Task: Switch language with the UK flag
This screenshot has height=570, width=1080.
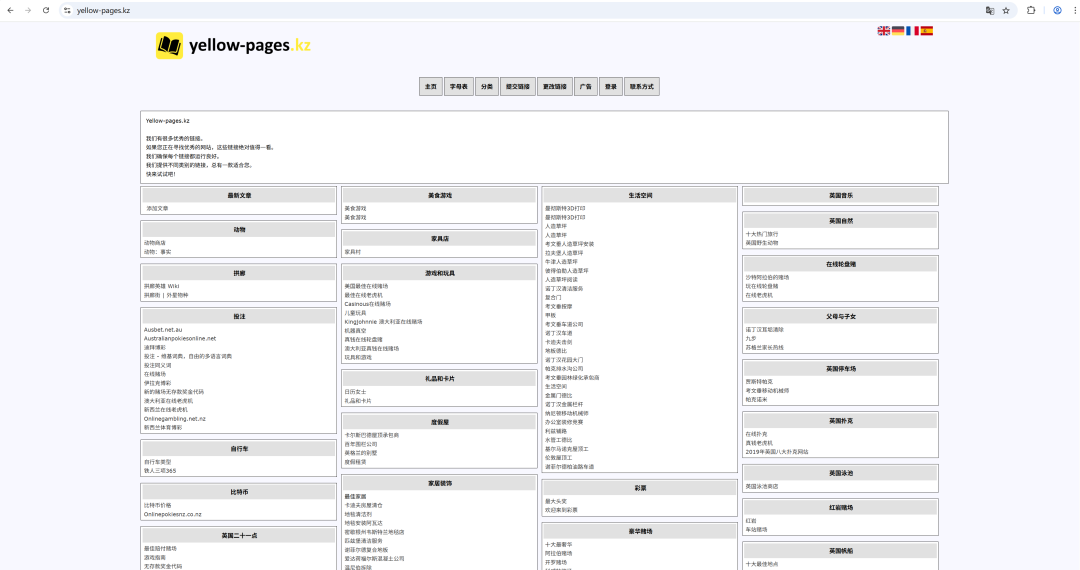Action: click(884, 31)
